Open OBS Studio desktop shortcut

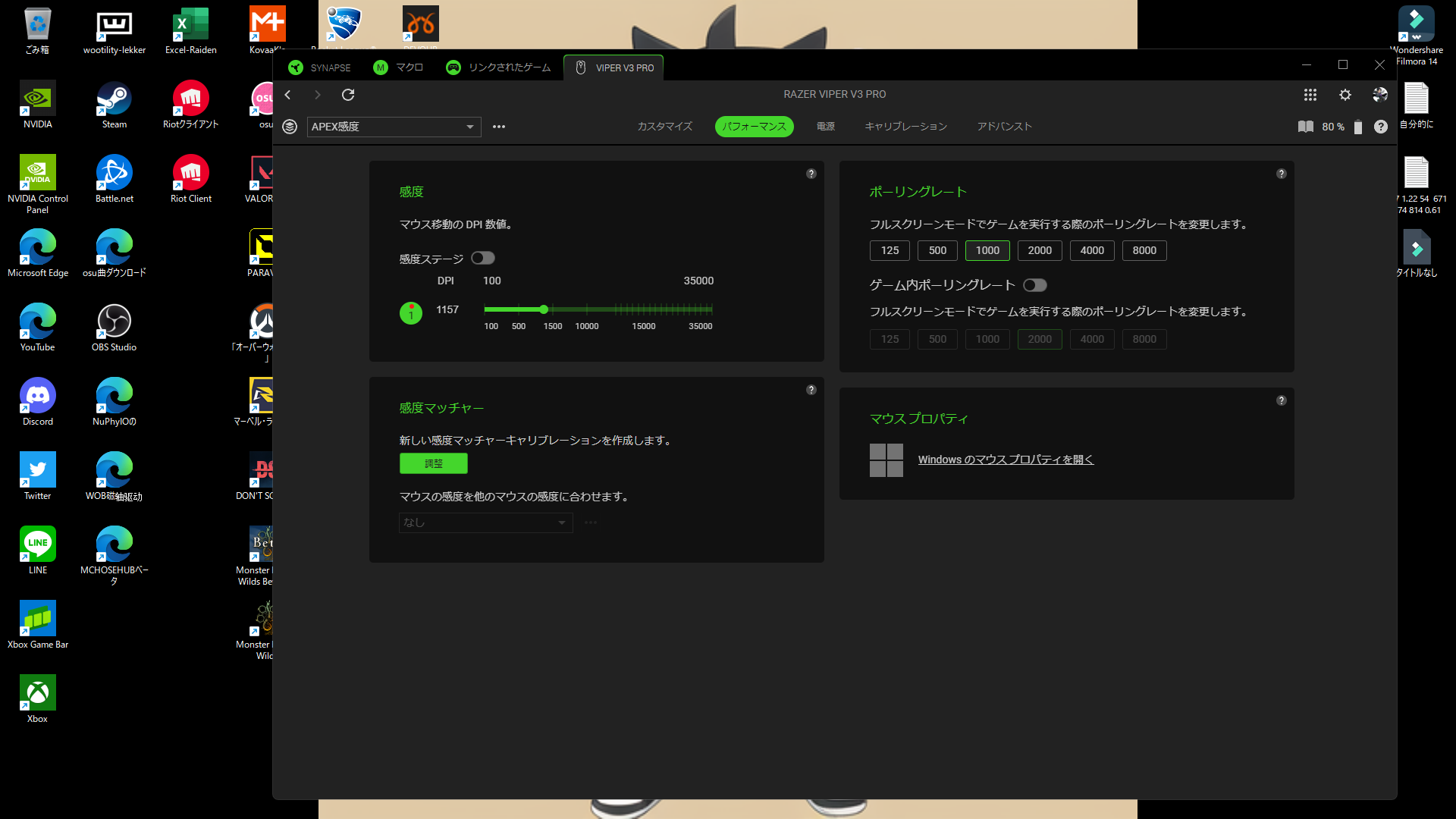[115, 328]
